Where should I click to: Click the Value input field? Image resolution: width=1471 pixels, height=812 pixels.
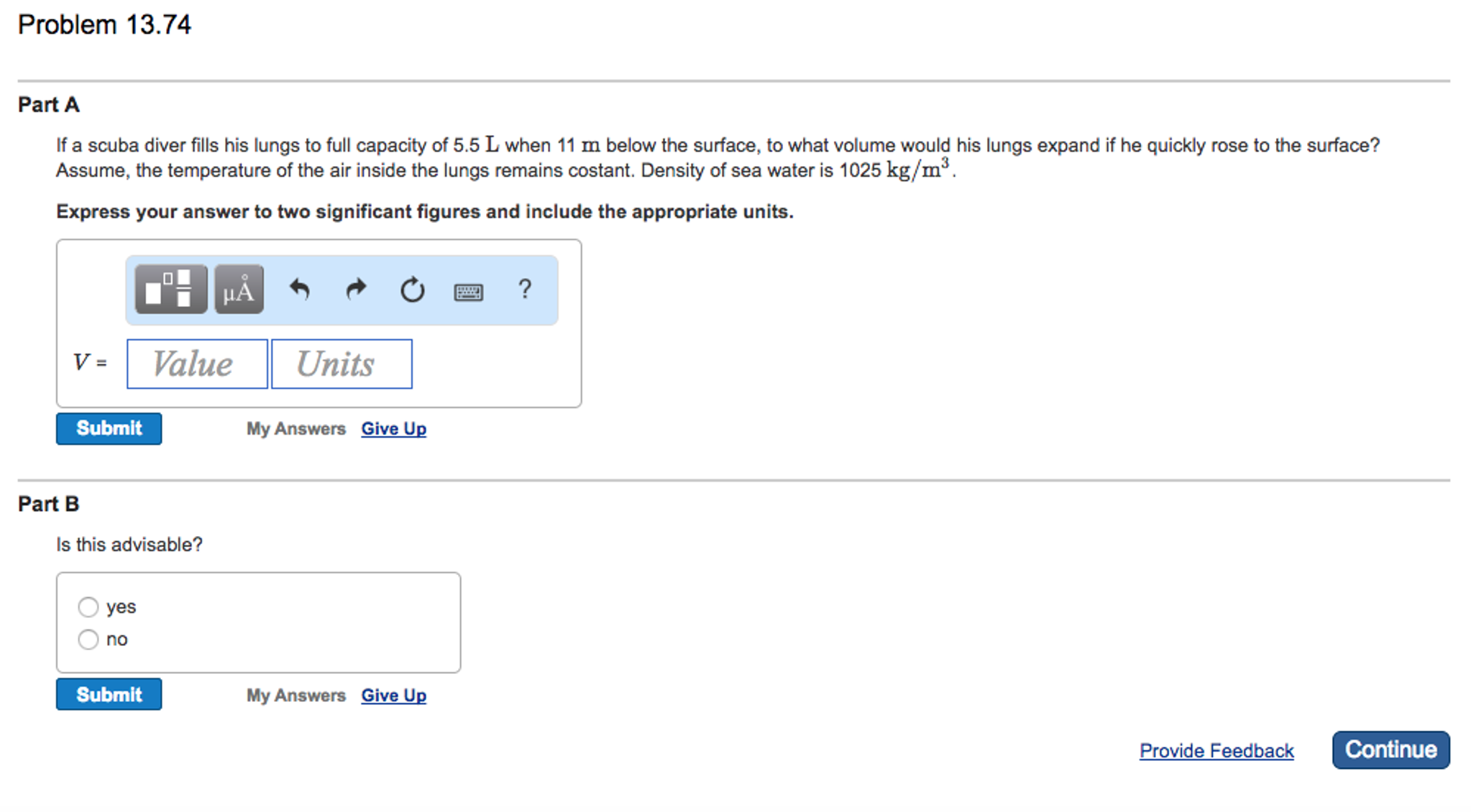tap(197, 364)
